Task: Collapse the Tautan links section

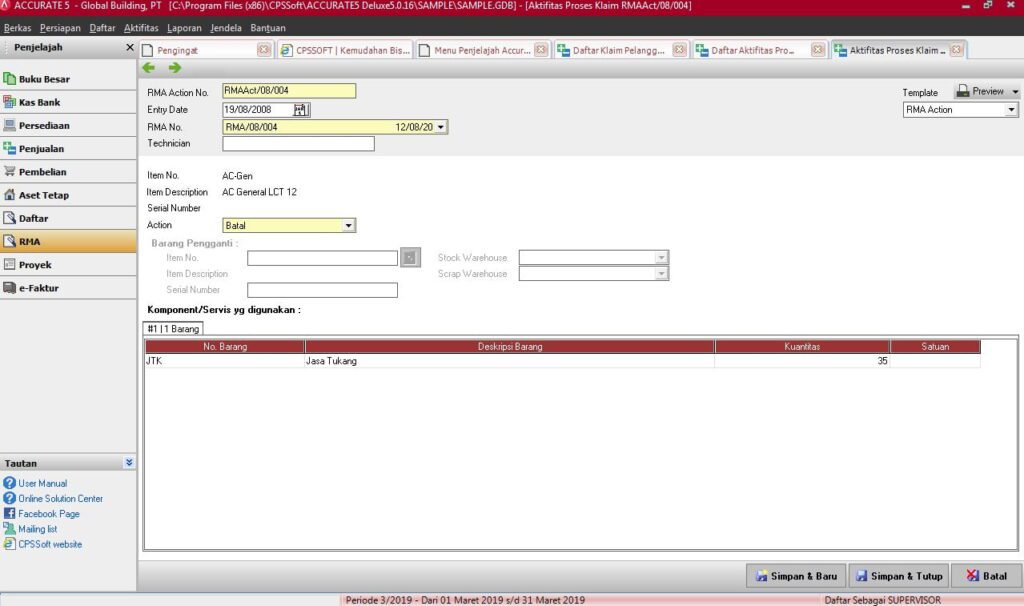Action: (129, 463)
